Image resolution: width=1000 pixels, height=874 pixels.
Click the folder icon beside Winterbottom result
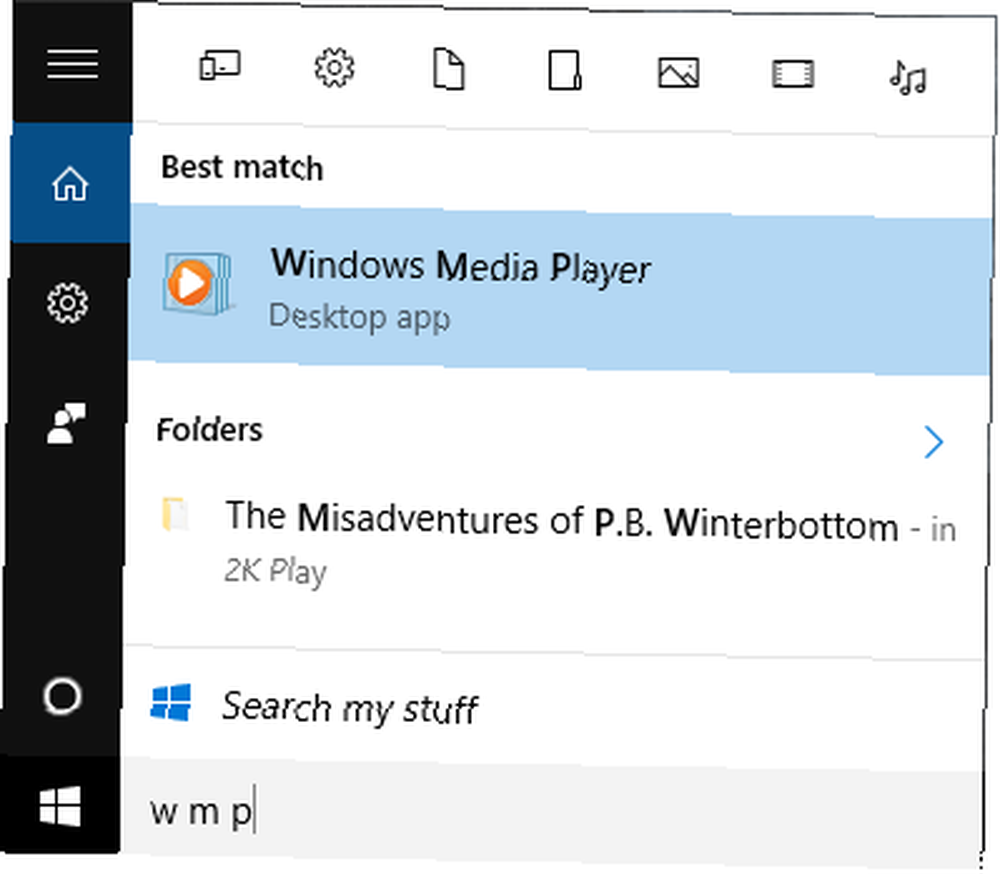(174, 514)
